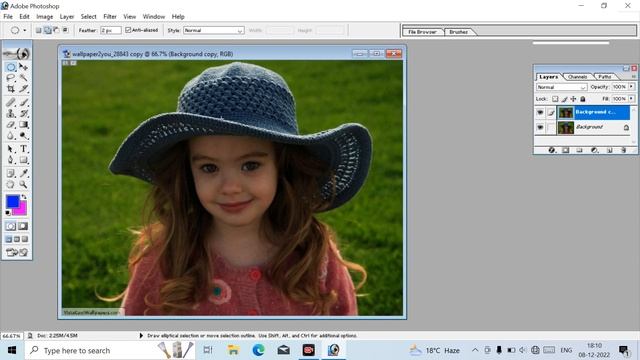Viewport: 640px width, 360px height.
Task: Click the Adobe Online feather image atop toolbox
Action: (17, 53)
